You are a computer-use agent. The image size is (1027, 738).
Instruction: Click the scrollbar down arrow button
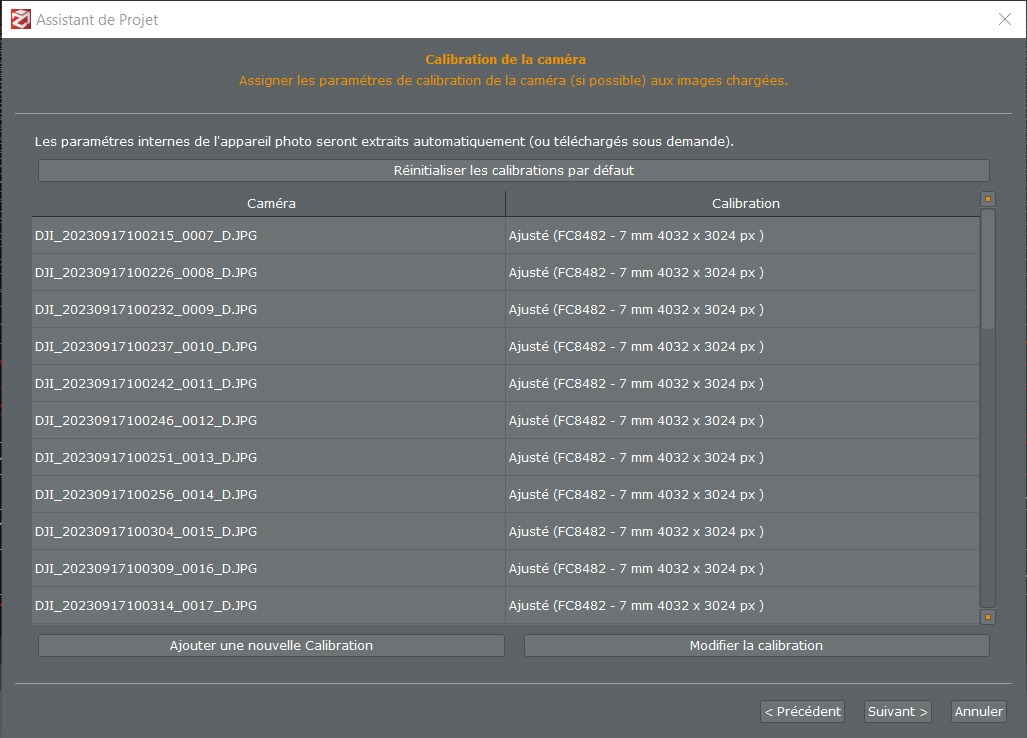(x=988, y=617)
